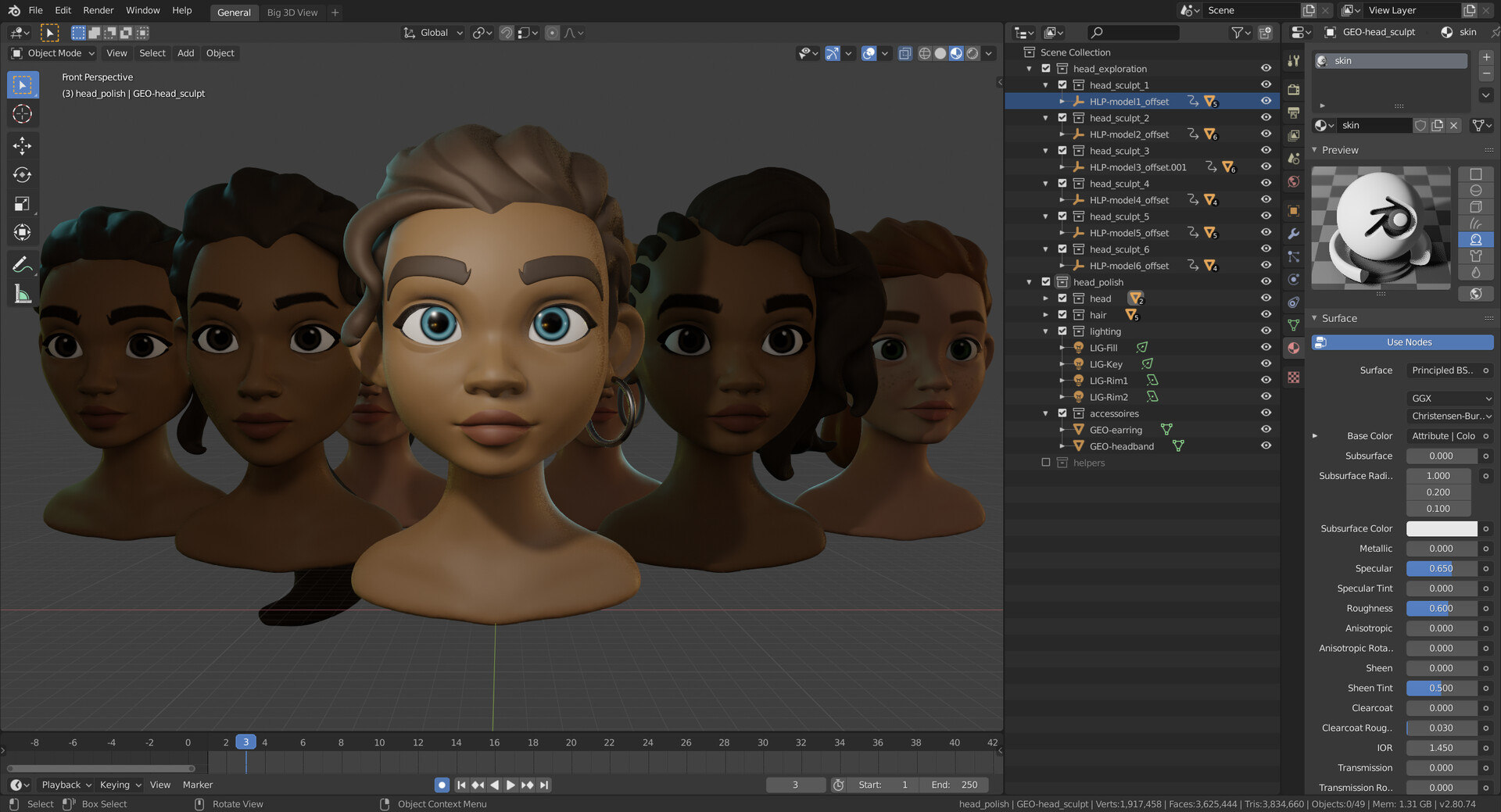
Task: Open the Christensen-Burley subsurface method dropdown
Action: click(1450, 416)
